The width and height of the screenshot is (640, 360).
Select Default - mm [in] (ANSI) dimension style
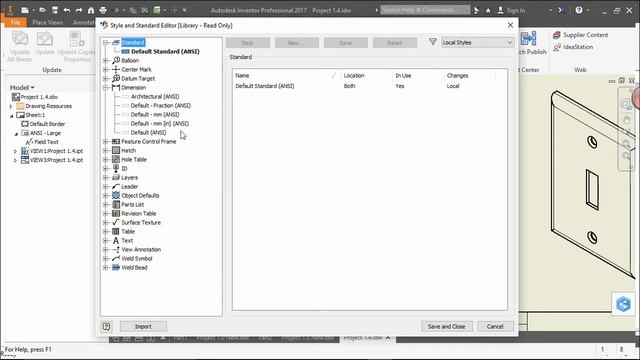point(160,123)
